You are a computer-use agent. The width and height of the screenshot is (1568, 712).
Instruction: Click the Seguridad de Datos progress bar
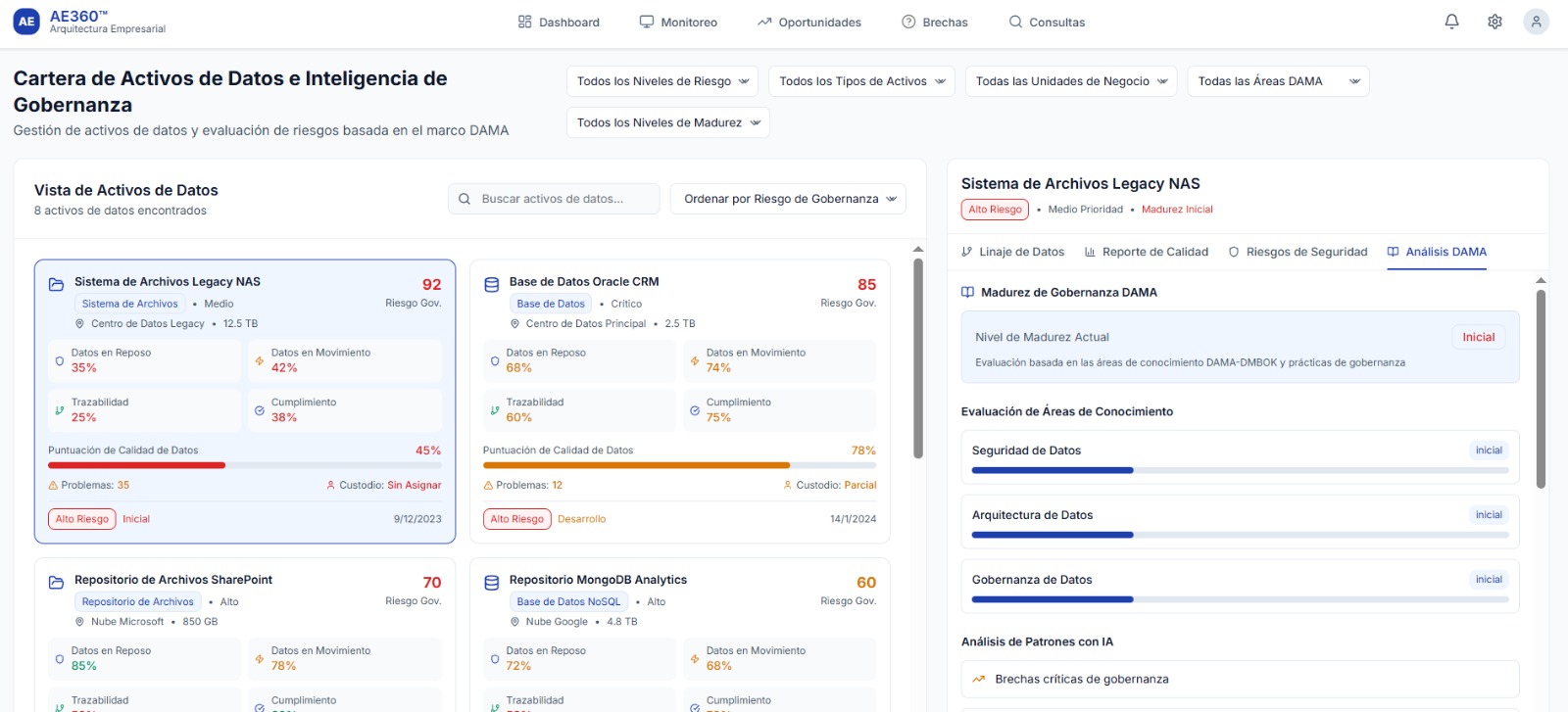[x=1240, y=470]
